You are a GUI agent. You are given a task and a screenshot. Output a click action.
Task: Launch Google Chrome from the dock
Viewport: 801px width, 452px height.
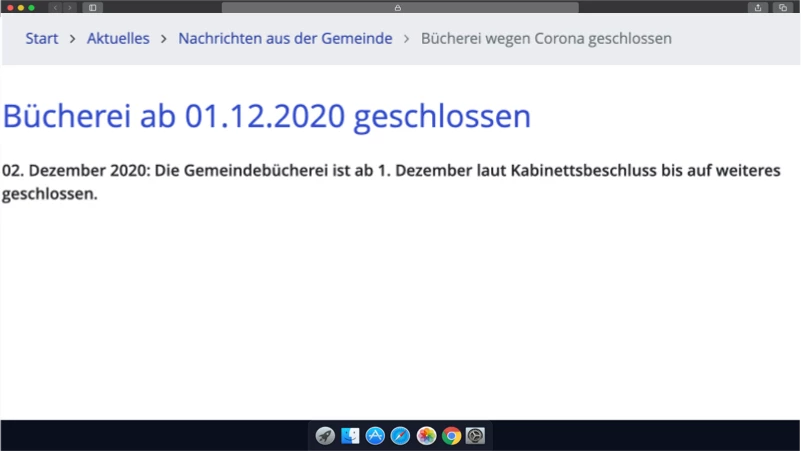point(451,436)
